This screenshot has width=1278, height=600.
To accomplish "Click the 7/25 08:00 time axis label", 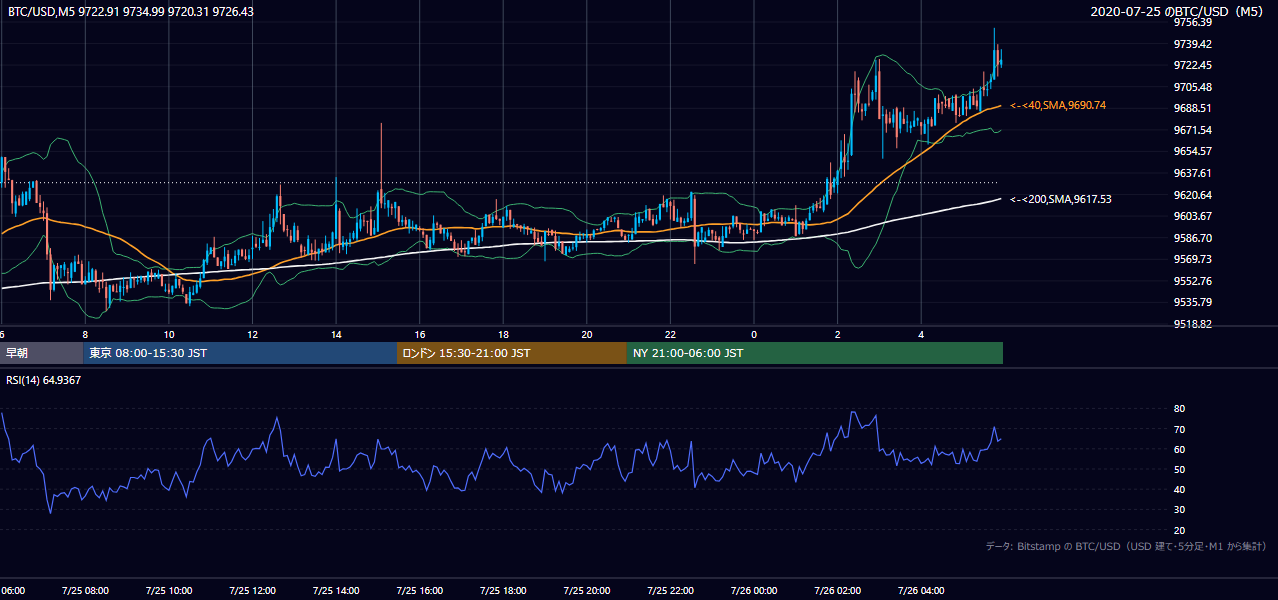I will 85,590.
